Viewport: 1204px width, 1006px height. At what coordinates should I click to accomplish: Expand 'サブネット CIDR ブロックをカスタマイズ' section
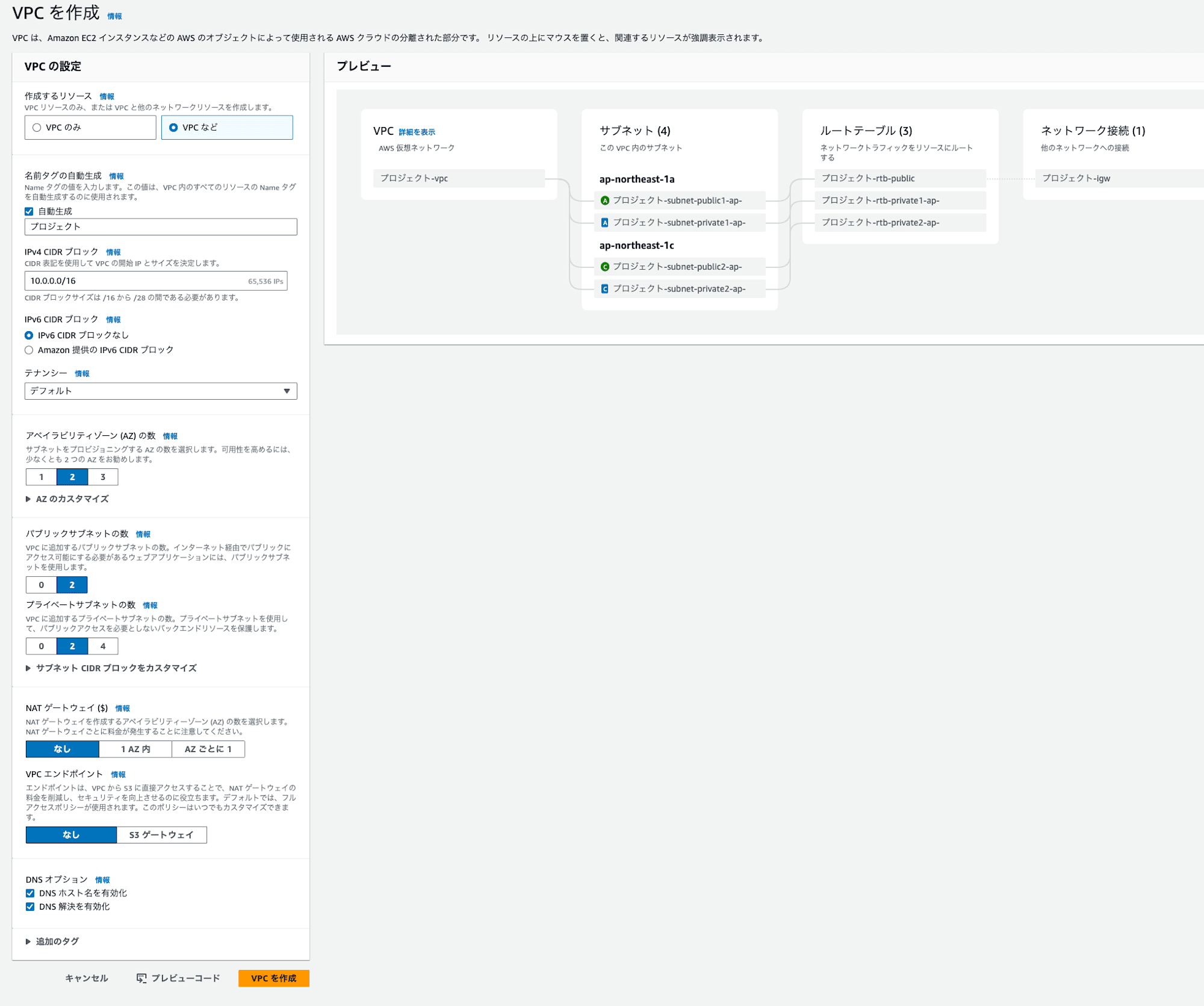111,668
